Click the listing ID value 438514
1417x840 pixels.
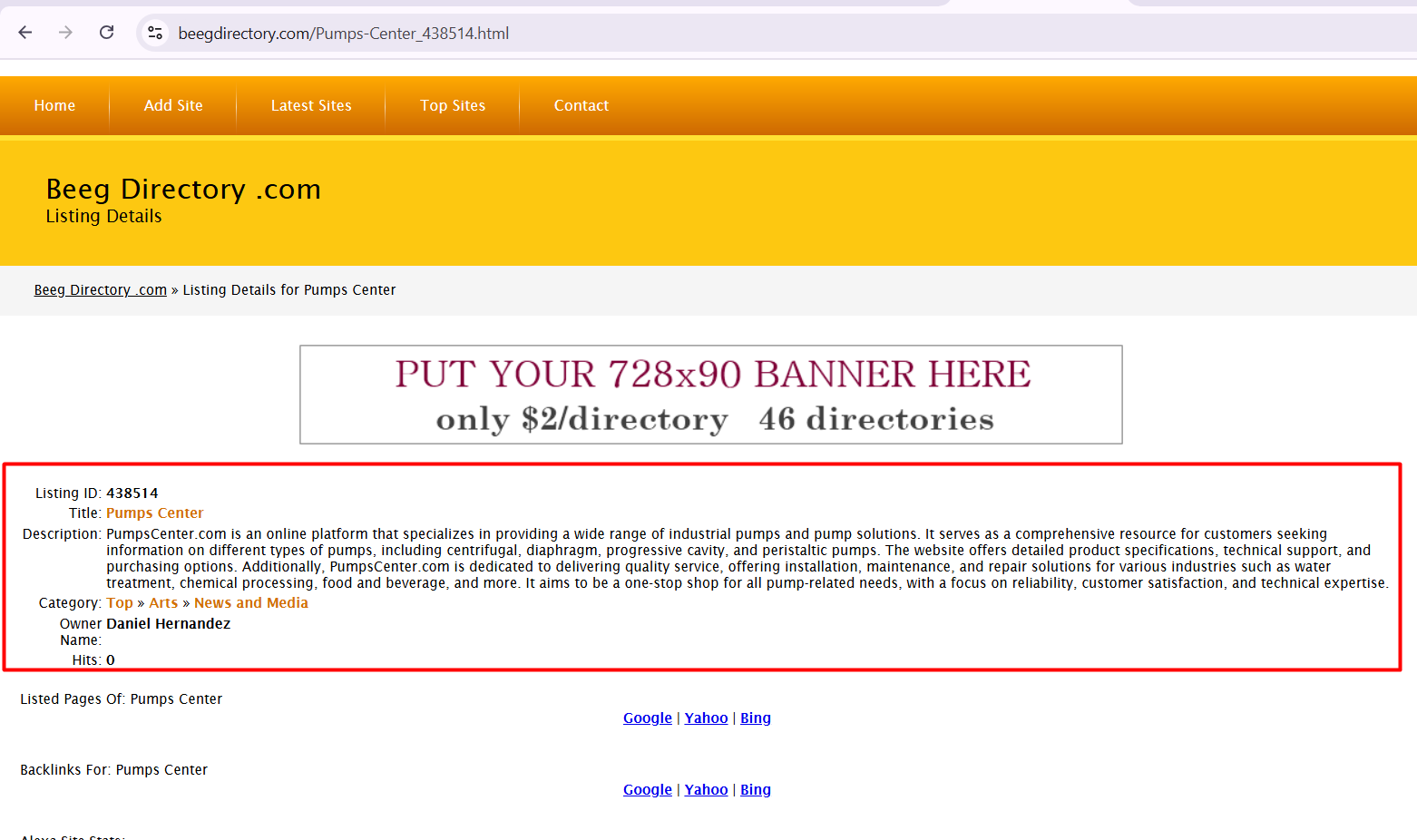(x=132, y=493)
